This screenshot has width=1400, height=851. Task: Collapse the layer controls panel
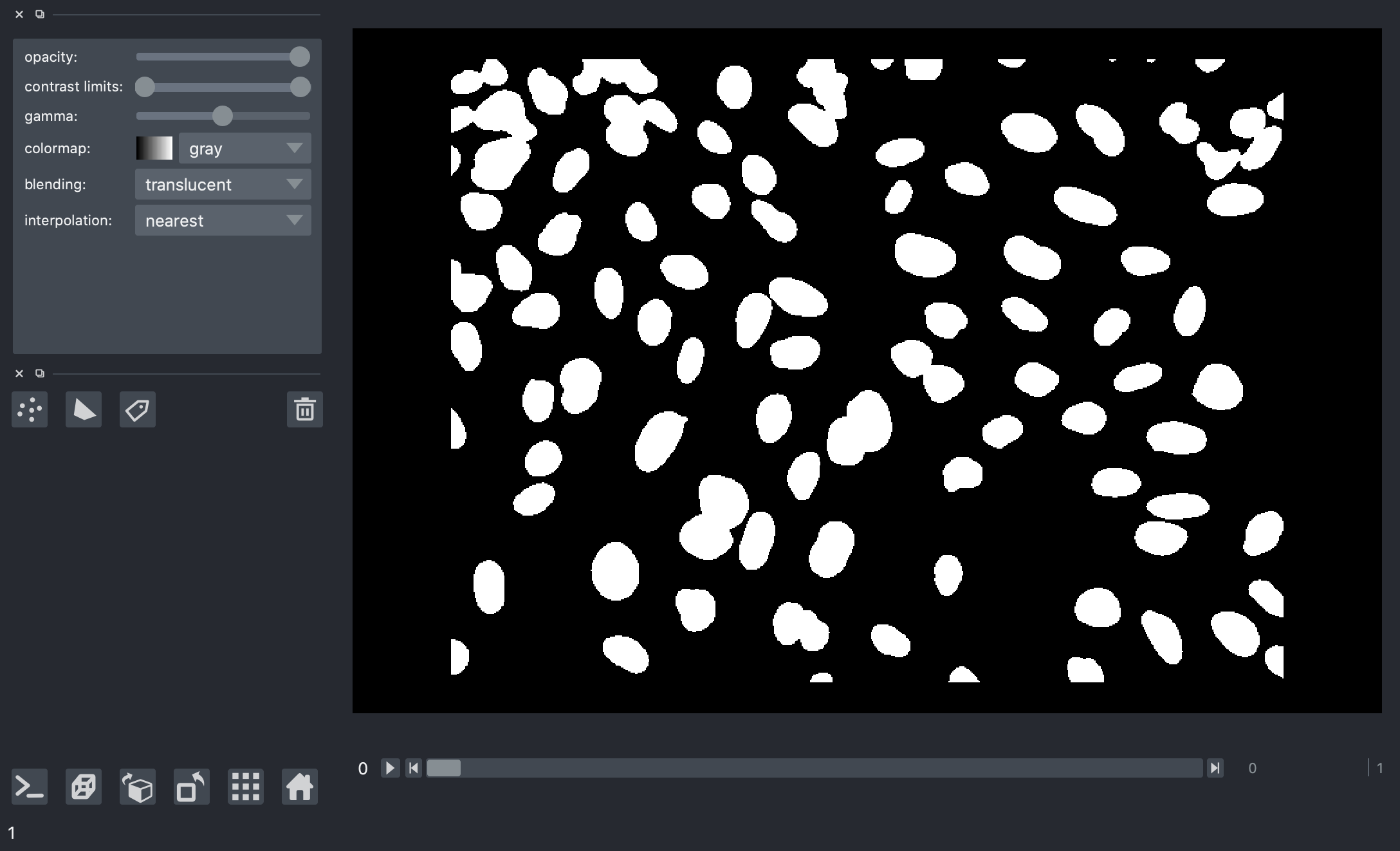click(x=19, y=14)
